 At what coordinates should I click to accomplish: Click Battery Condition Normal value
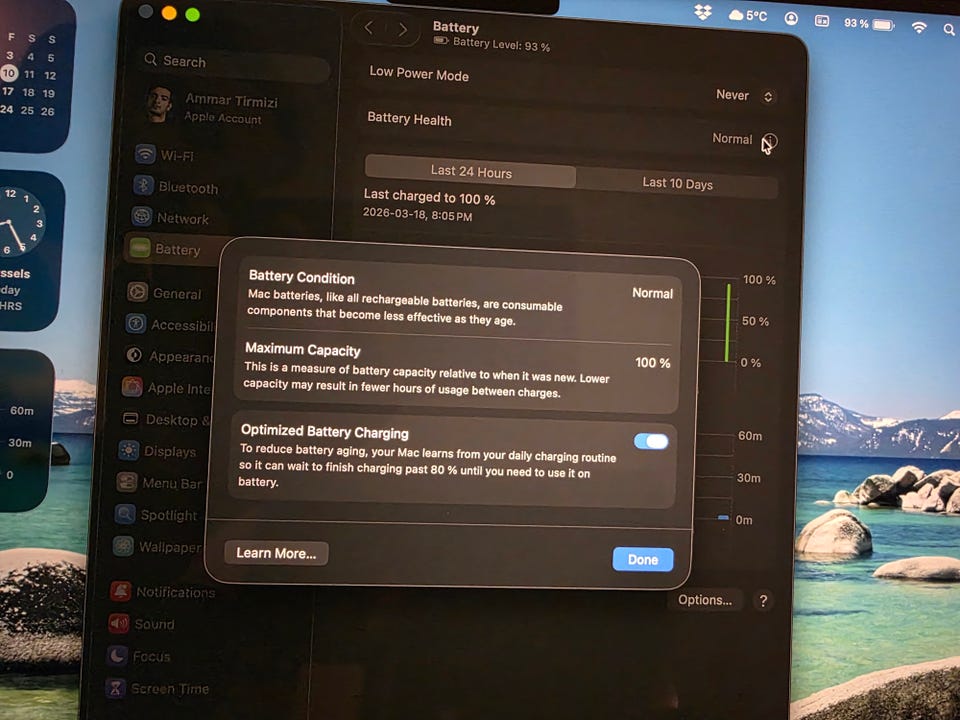(653, 293)
